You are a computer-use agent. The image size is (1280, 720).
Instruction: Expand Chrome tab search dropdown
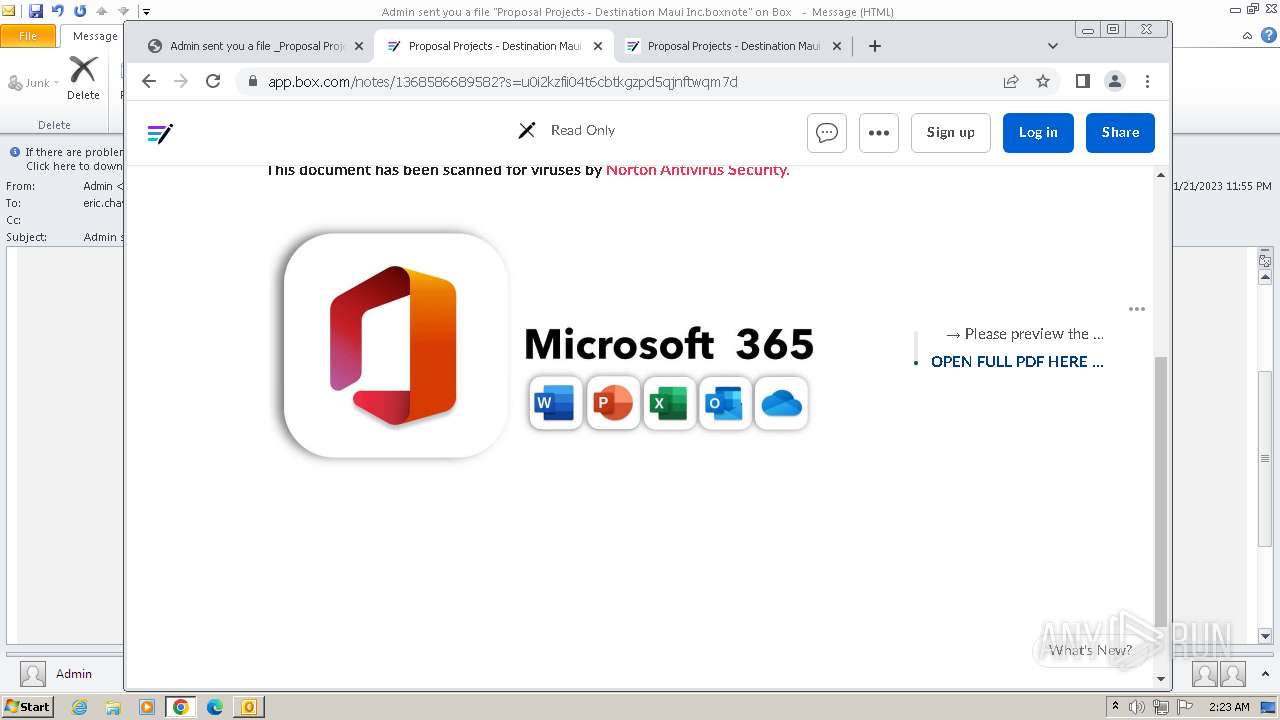tap(1052, 46)
